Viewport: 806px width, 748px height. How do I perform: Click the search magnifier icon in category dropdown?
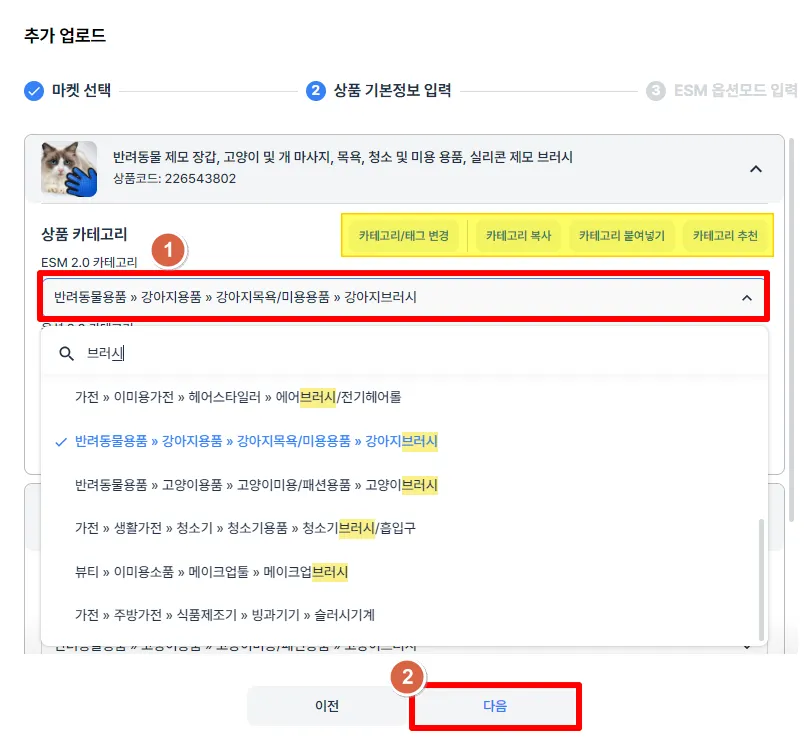(x=66, y=354)
